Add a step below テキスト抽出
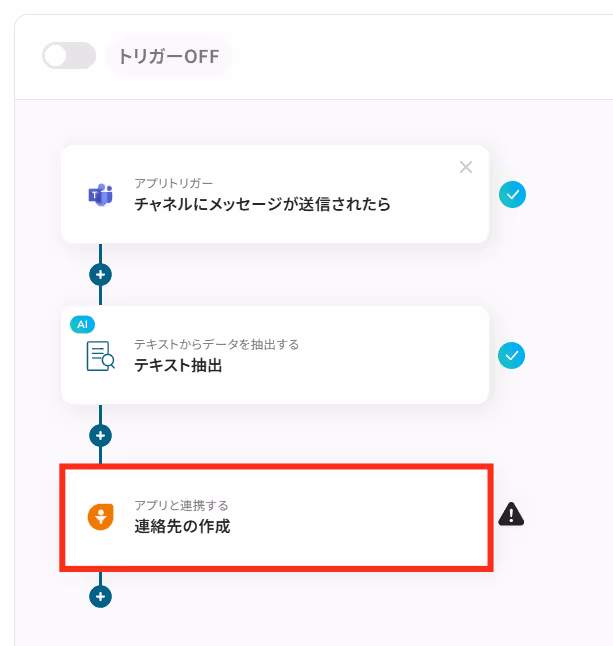Viewport: 613px width, 646px height. coord(101,435)
